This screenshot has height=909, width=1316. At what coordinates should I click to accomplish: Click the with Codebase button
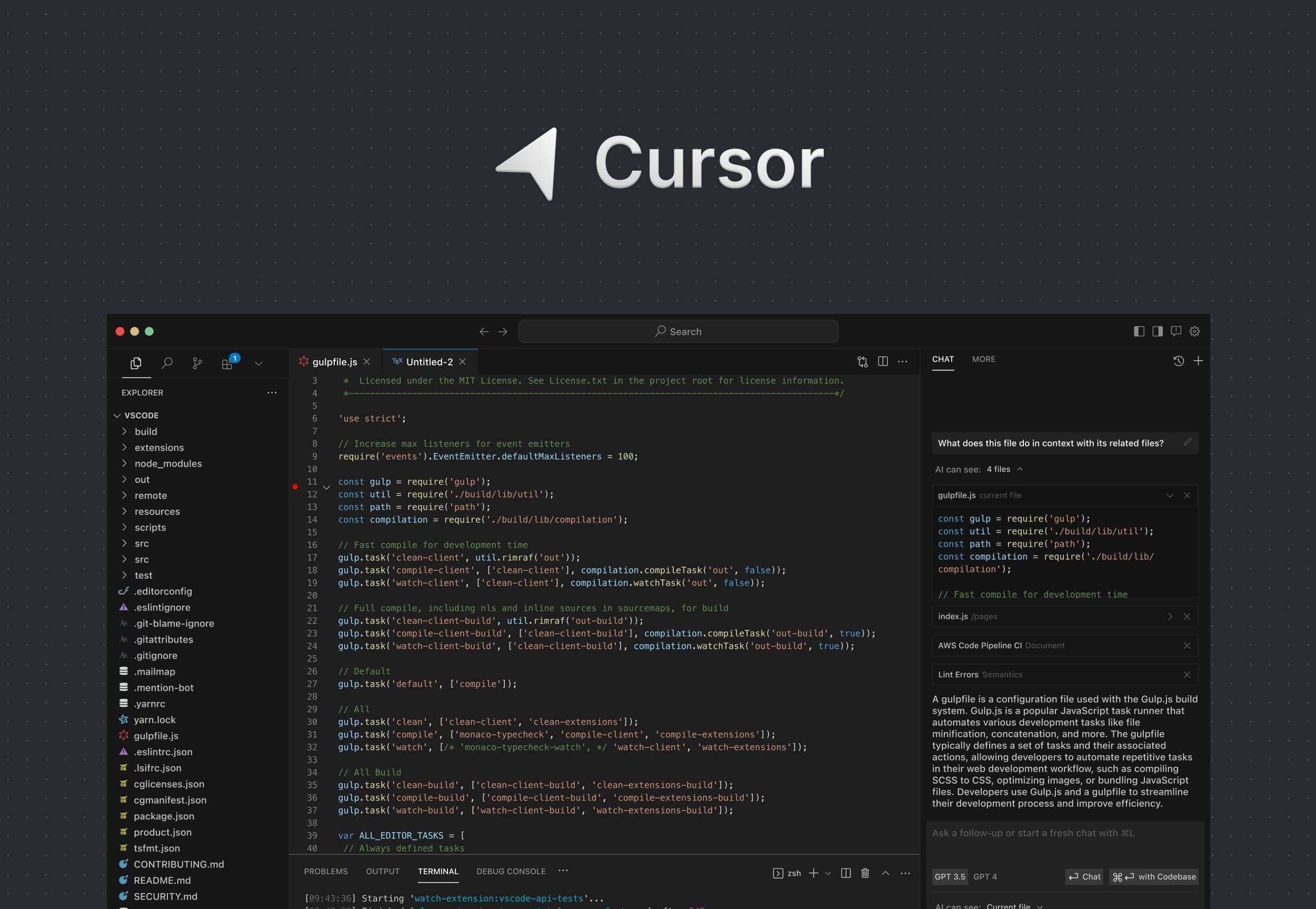1154,876
